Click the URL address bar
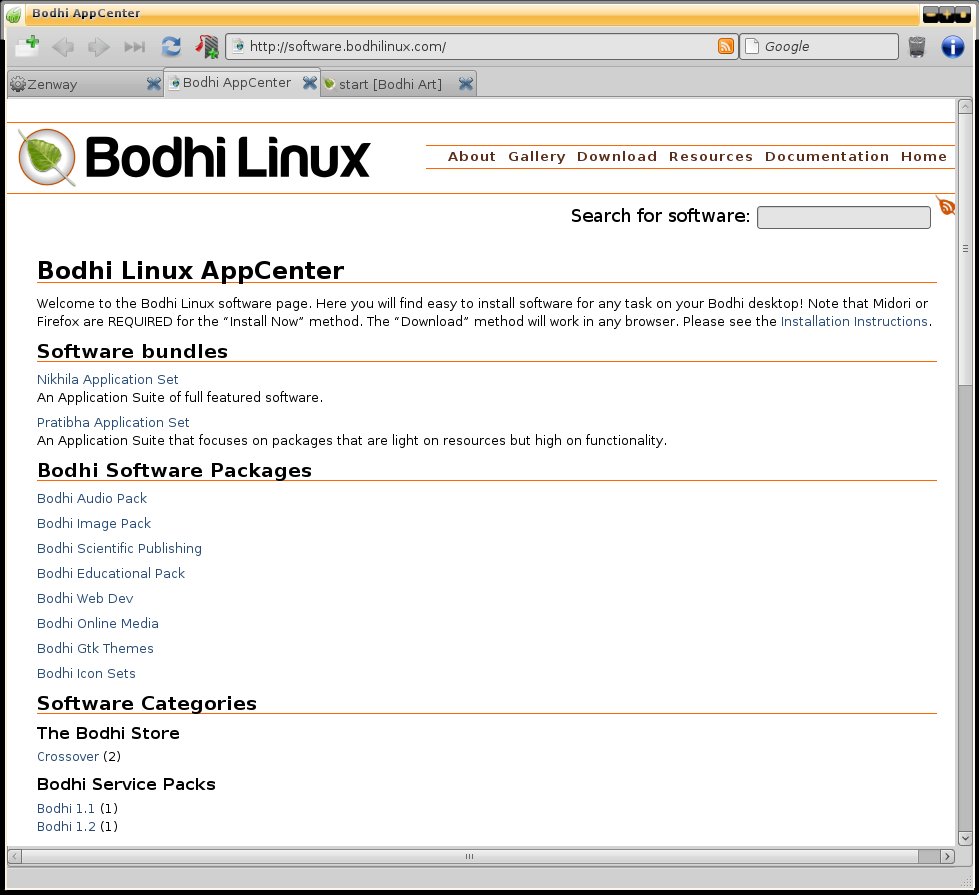 [x=481, y=46]
